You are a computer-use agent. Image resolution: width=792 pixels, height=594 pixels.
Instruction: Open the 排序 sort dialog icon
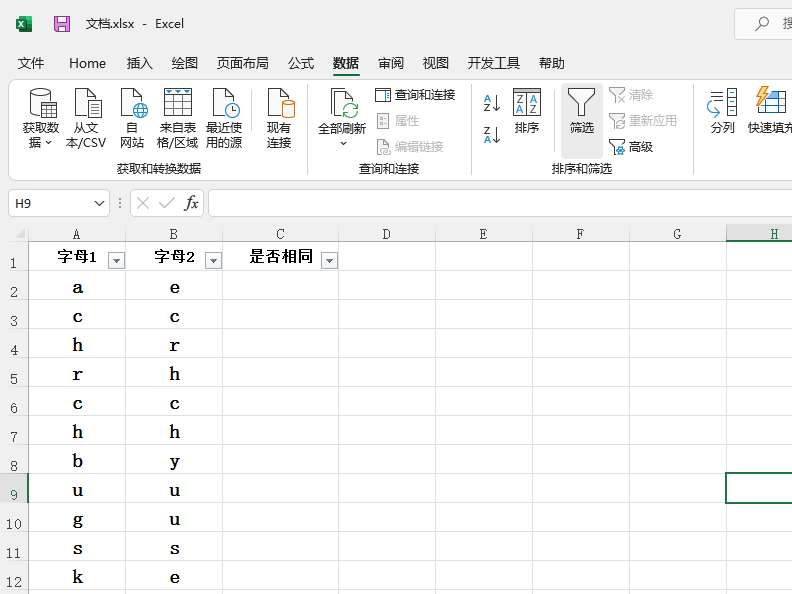527,103
